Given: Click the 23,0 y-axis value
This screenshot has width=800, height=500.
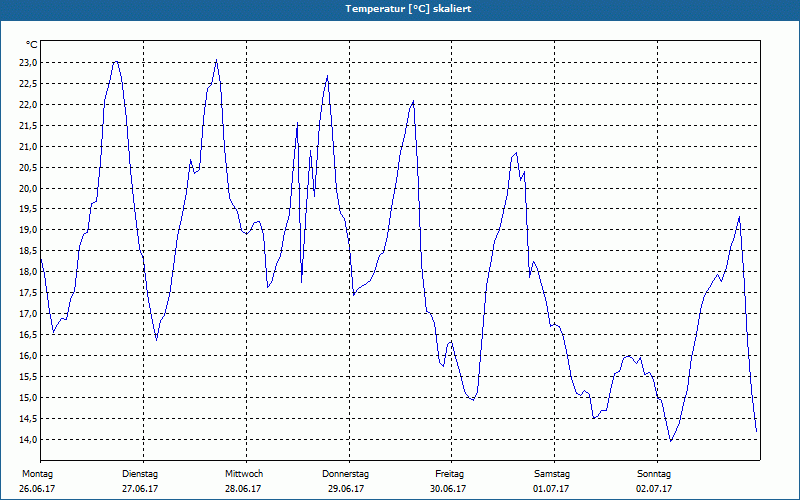Looking at the screenshot, I should [x=28, y=63].
